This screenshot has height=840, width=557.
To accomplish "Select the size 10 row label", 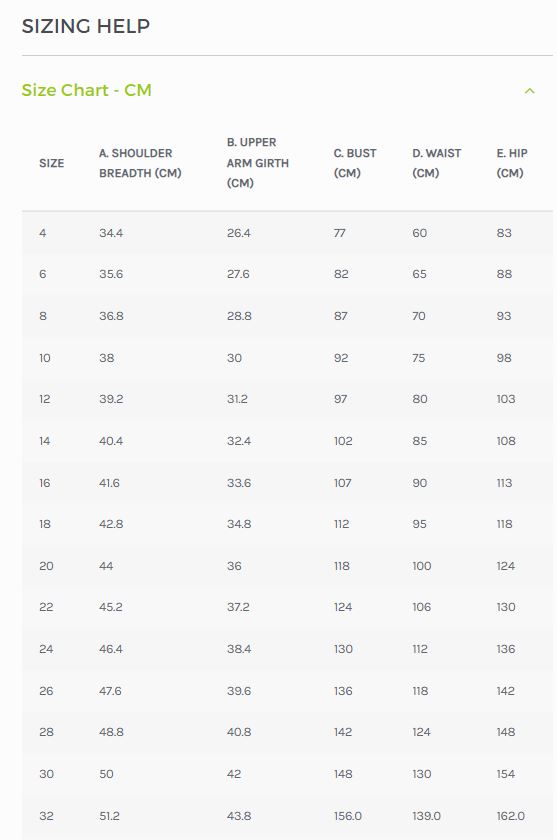I will point(45,358).
